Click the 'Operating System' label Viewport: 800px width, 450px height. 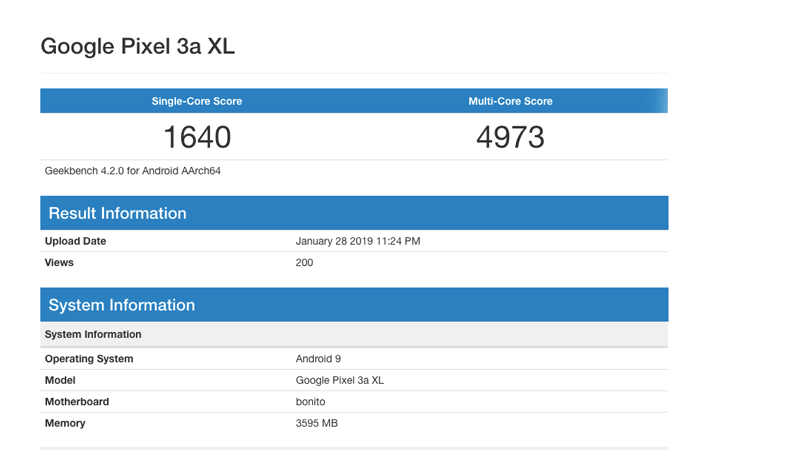click(89, 359)
